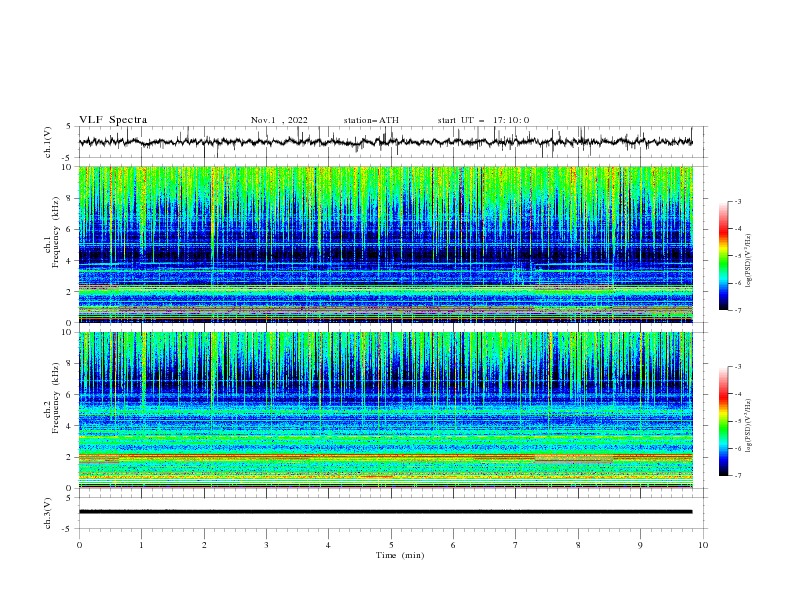Screen dimensions: 792x612
Task: Click the ch.3 voltage waveform trace
Action: pyautogui.click(x=385, y=512)
